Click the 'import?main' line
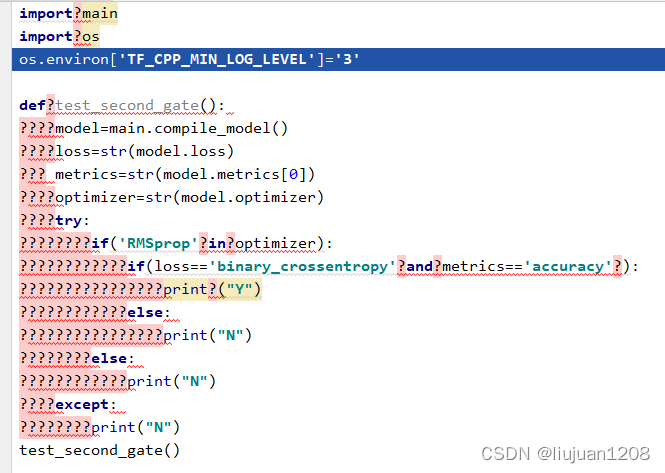 tap(68, 14)
